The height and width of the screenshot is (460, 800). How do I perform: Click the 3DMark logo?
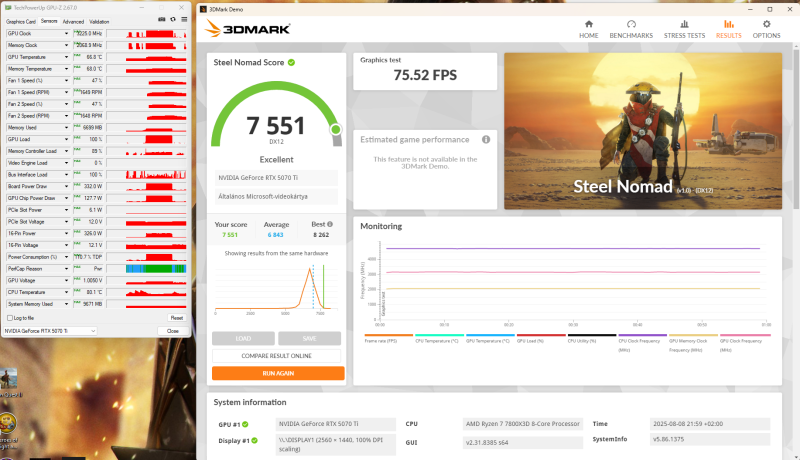click(x=247, y=29)
